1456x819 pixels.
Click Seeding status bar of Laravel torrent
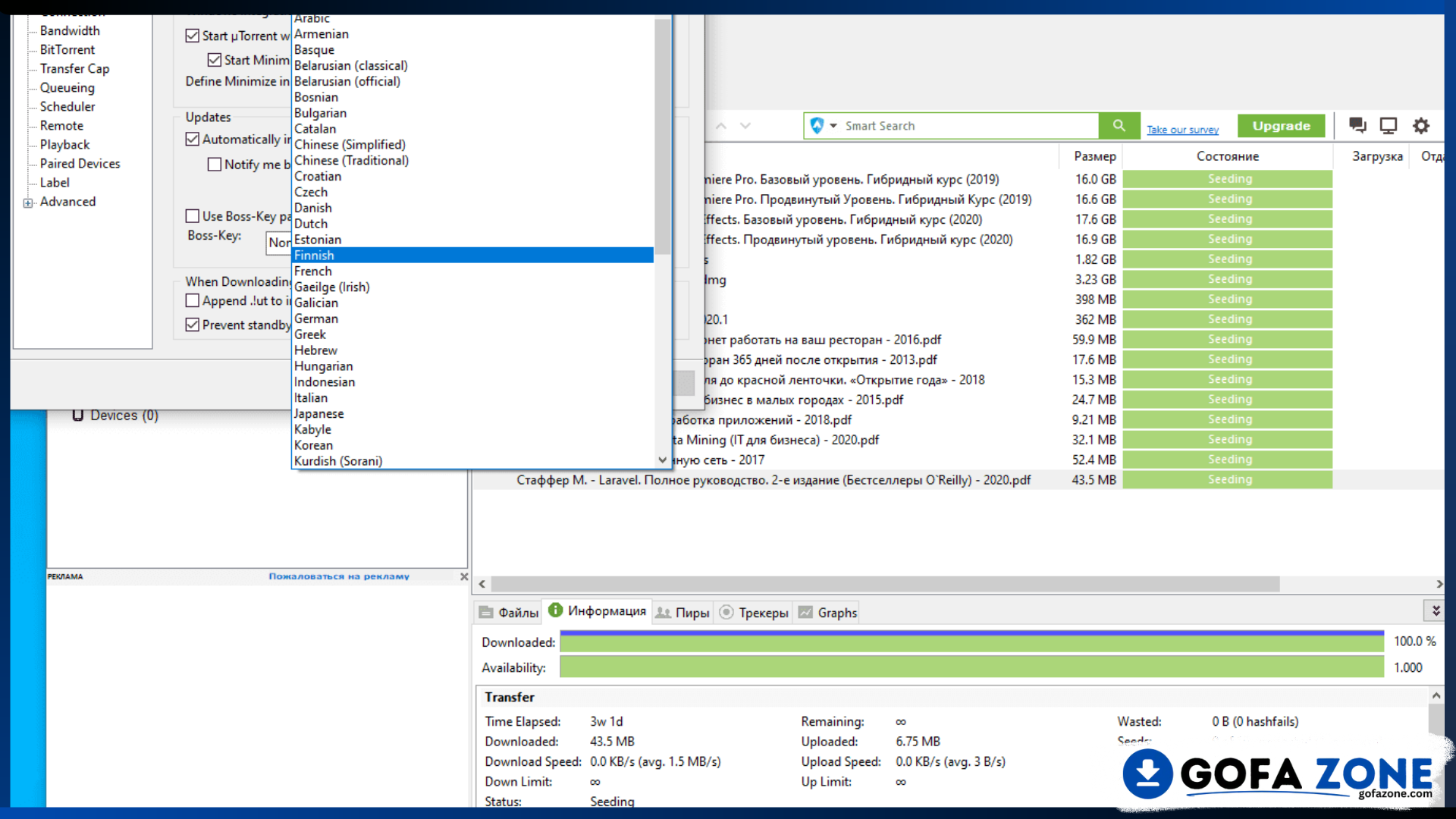(1228, 479)
